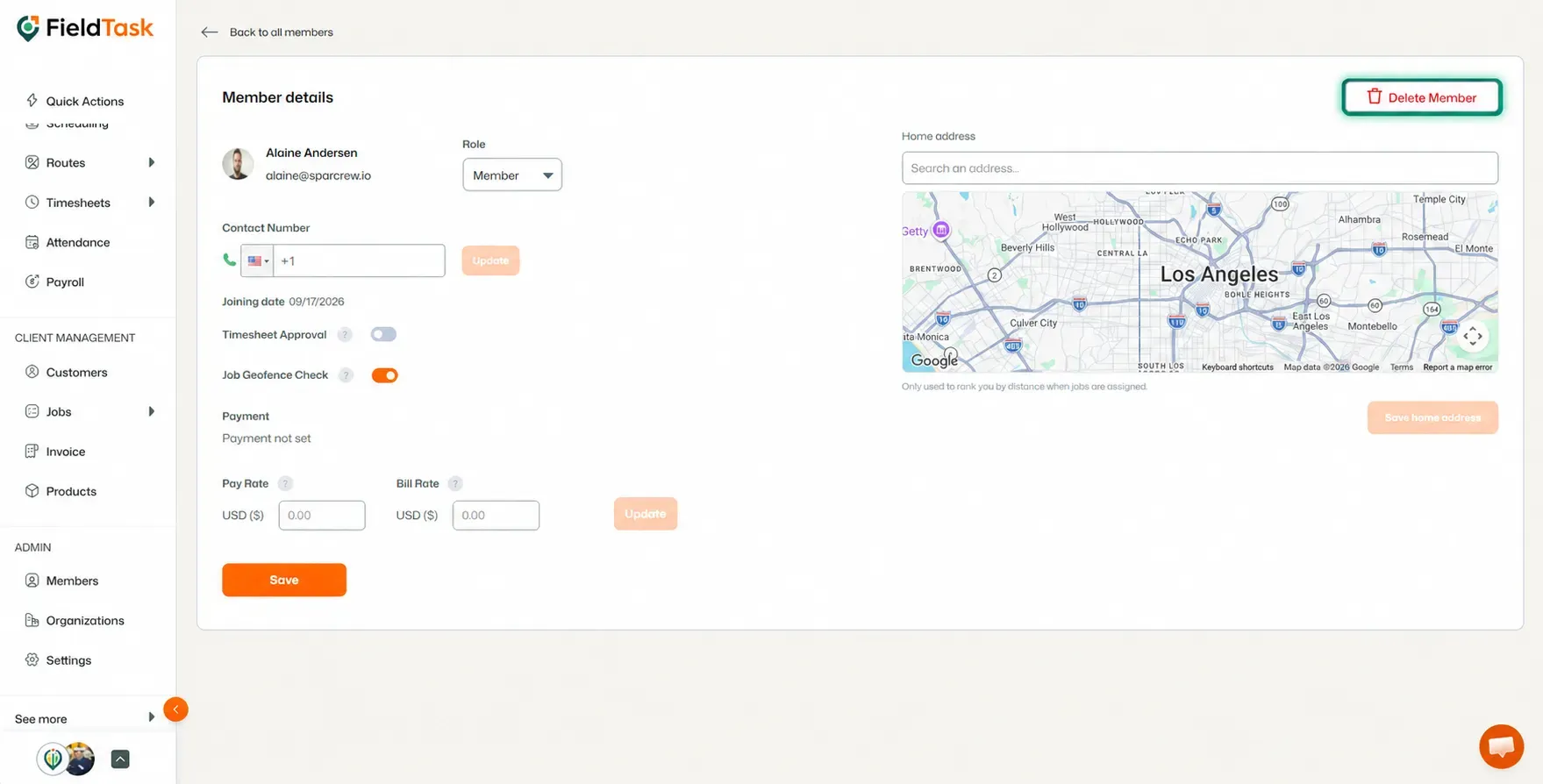Collapse the sidebar with orange arrow button

175,709
